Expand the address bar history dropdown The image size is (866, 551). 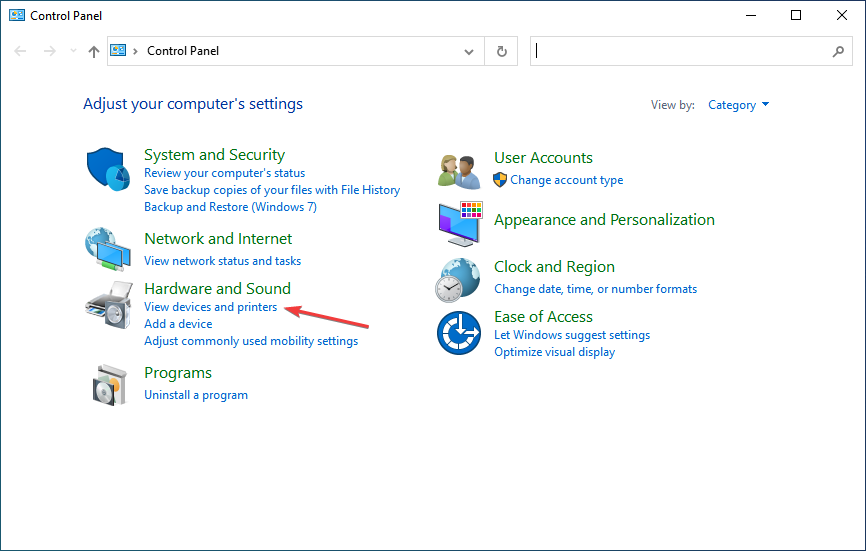click(x=469, y=51)
